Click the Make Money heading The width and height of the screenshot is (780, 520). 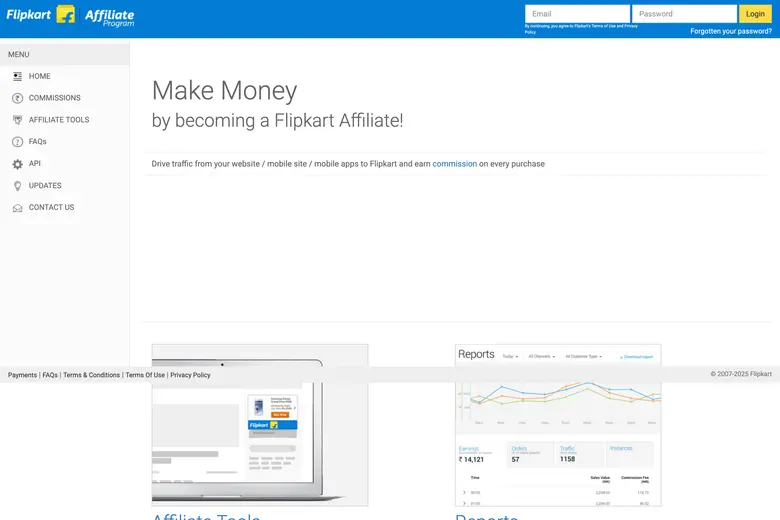224,91
